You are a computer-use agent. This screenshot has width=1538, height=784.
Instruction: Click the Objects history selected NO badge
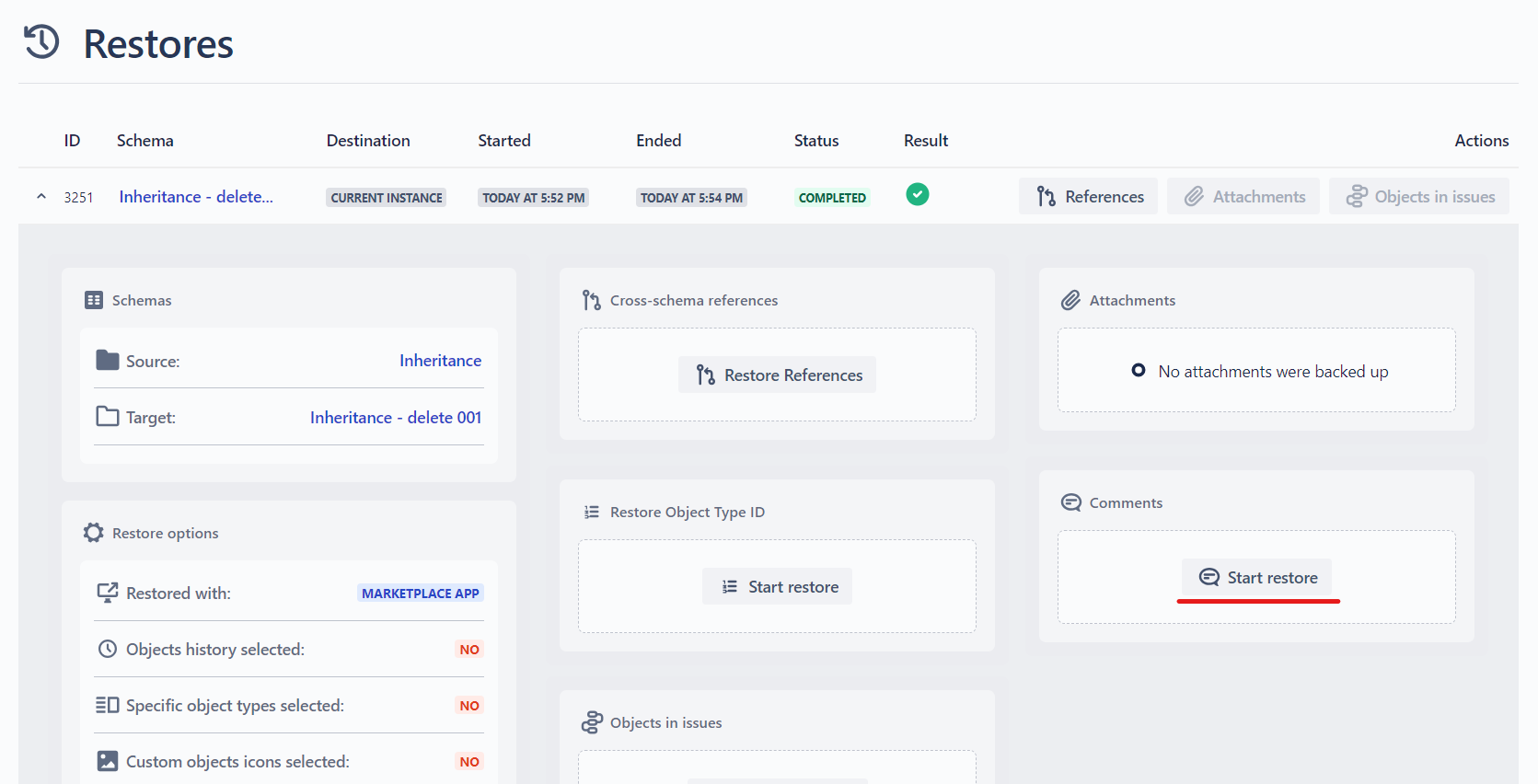[x=469, y=650]
